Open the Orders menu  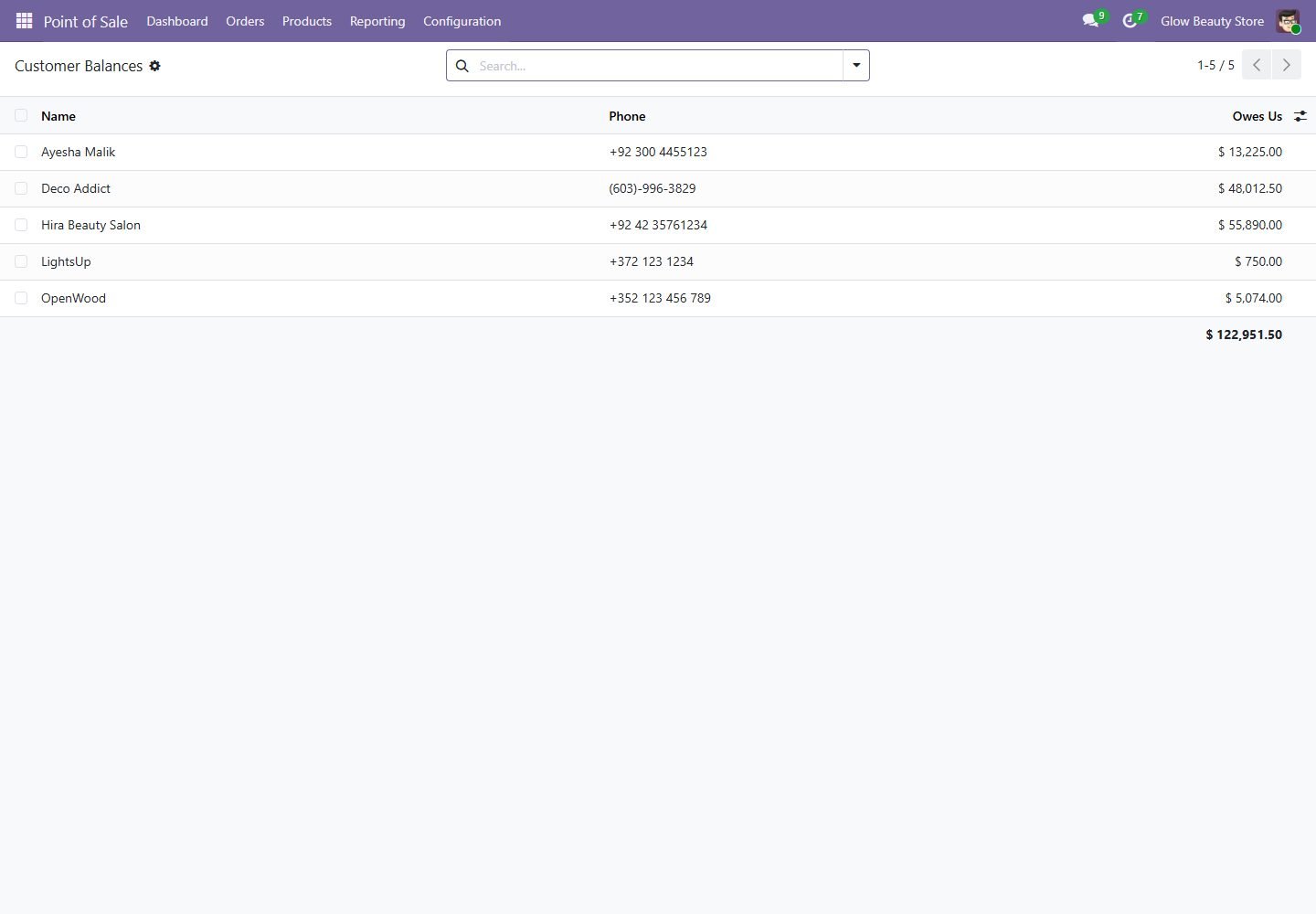pyautogui.click(x=245, y=21)
